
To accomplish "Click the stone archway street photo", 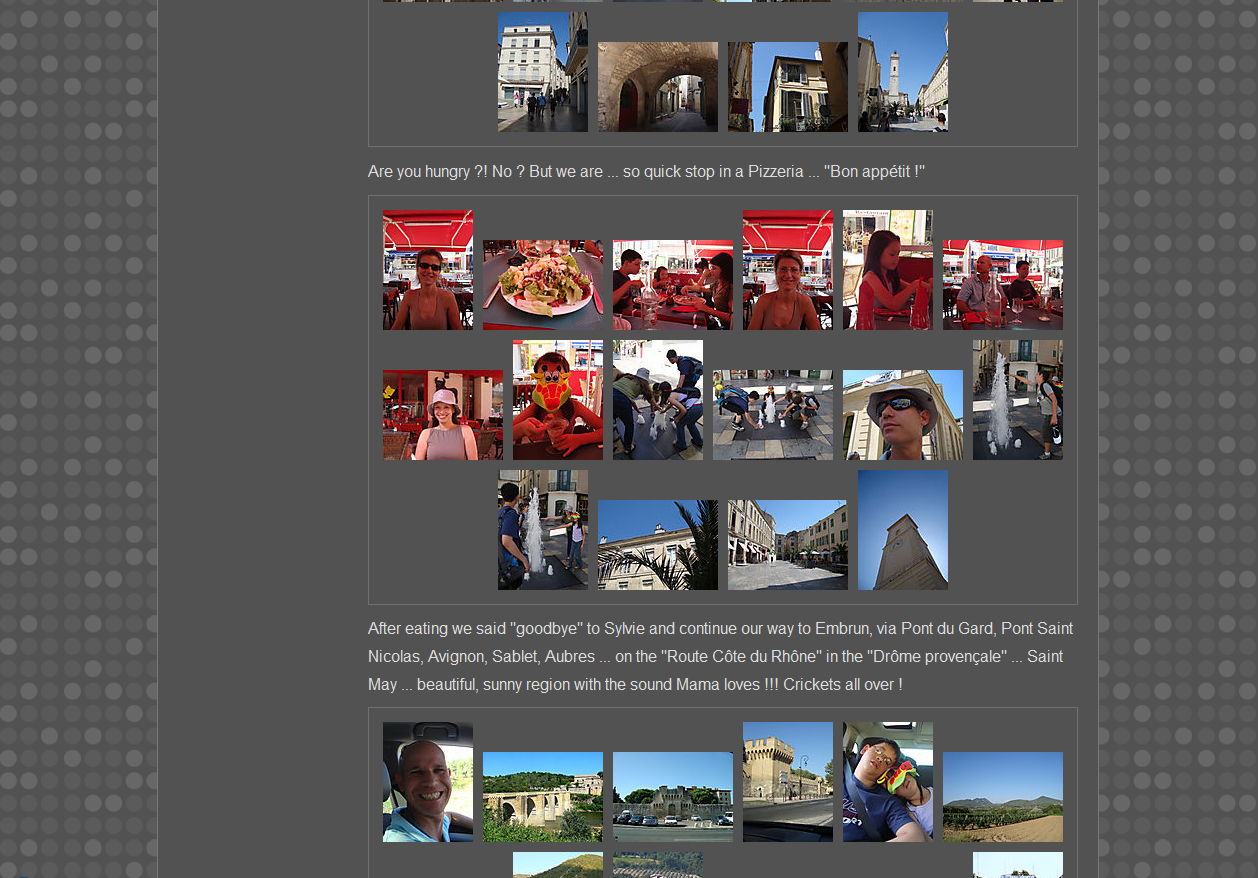I will tap(657, 87).
